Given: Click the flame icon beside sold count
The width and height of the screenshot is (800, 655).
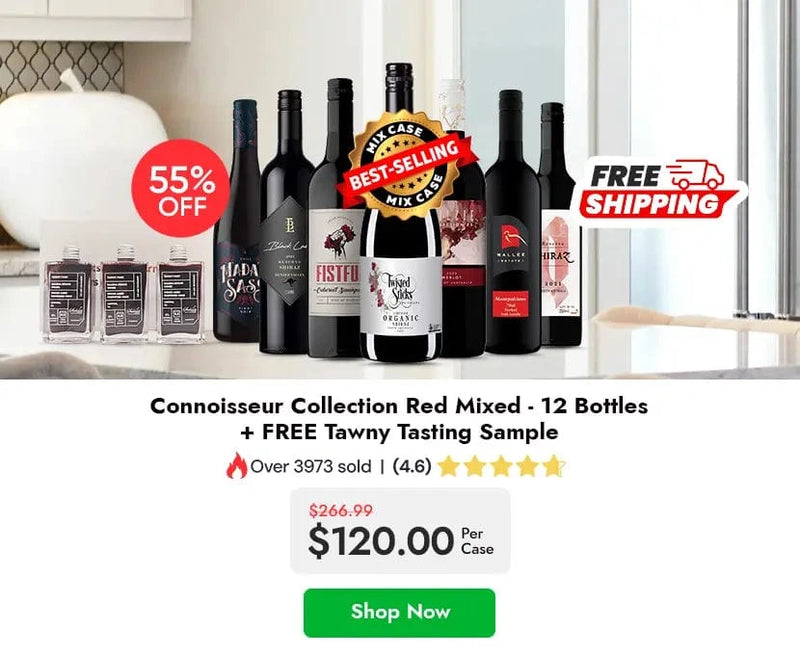Looking at the screenshot, I should pos(236,466).
